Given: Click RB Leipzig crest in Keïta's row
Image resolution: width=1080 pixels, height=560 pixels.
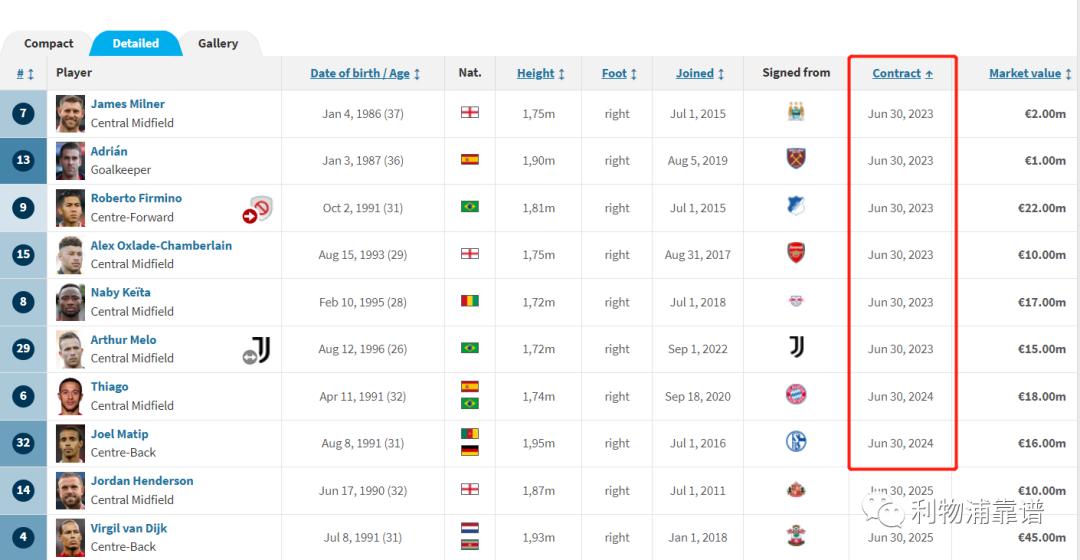Looking at the screenshot, I should [796, 301].
